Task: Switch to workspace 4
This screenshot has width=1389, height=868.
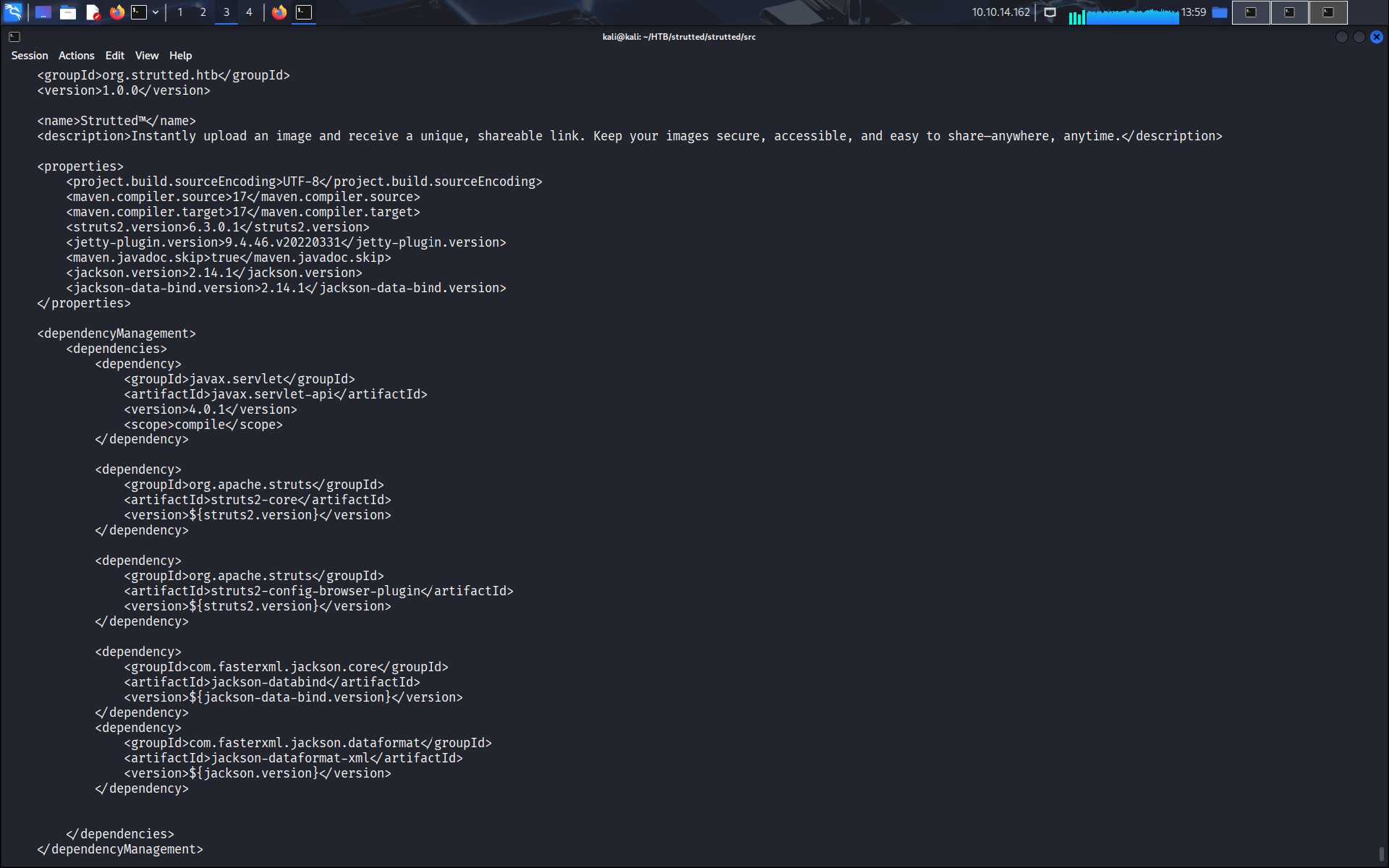Action: coord(249,12)
